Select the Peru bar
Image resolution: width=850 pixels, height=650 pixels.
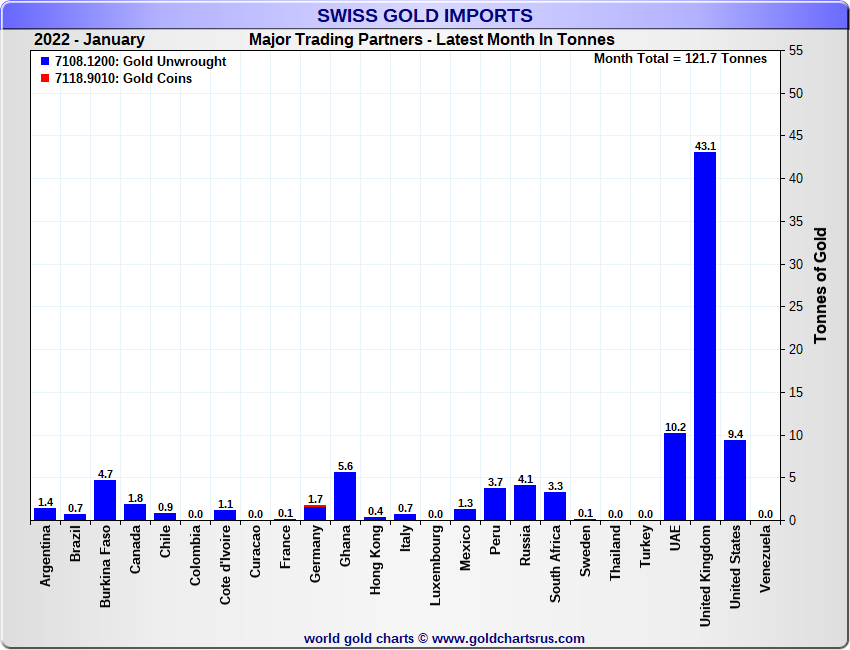coord(495,504)
